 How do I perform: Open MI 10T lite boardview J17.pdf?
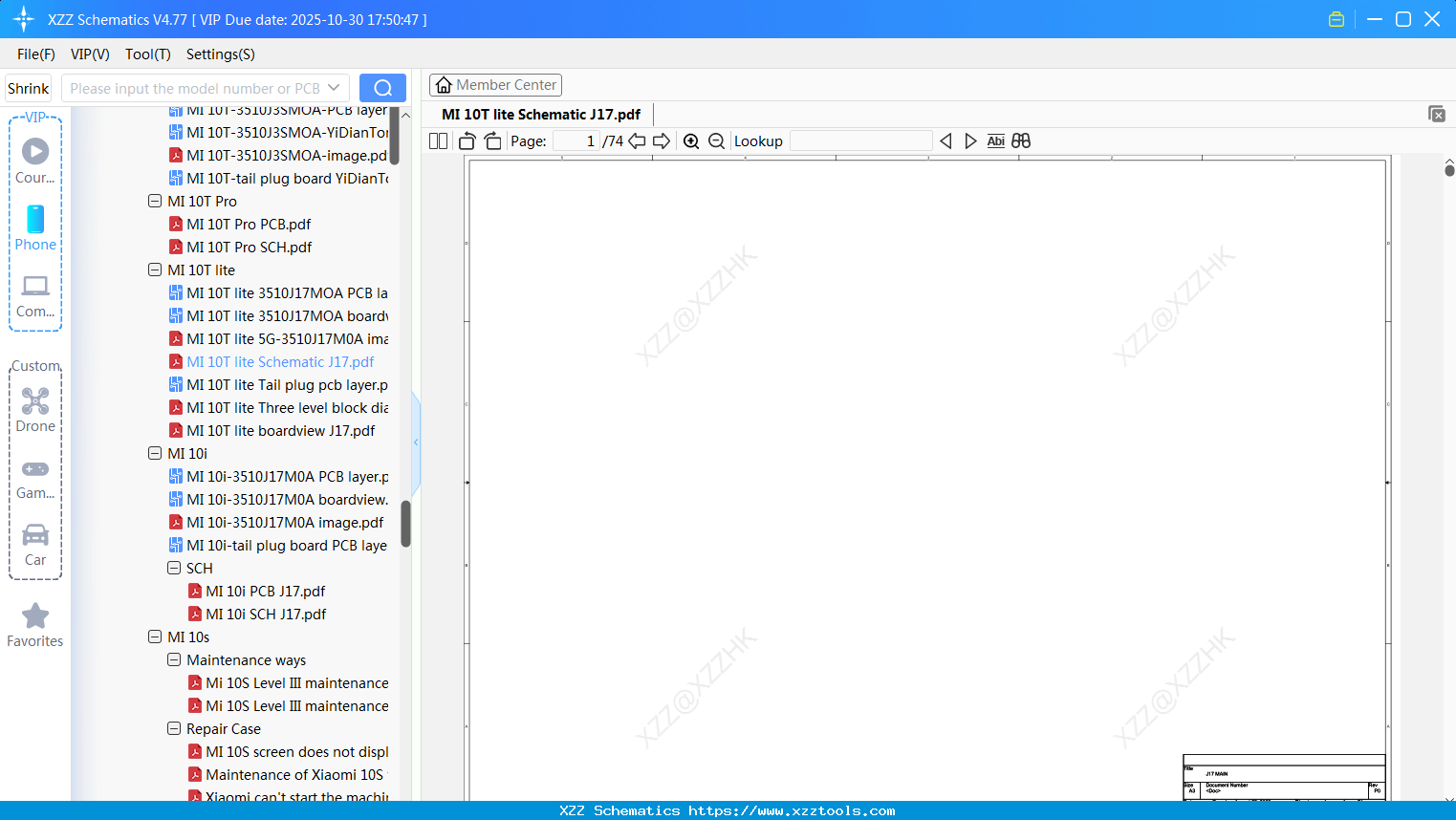(272, 431)
